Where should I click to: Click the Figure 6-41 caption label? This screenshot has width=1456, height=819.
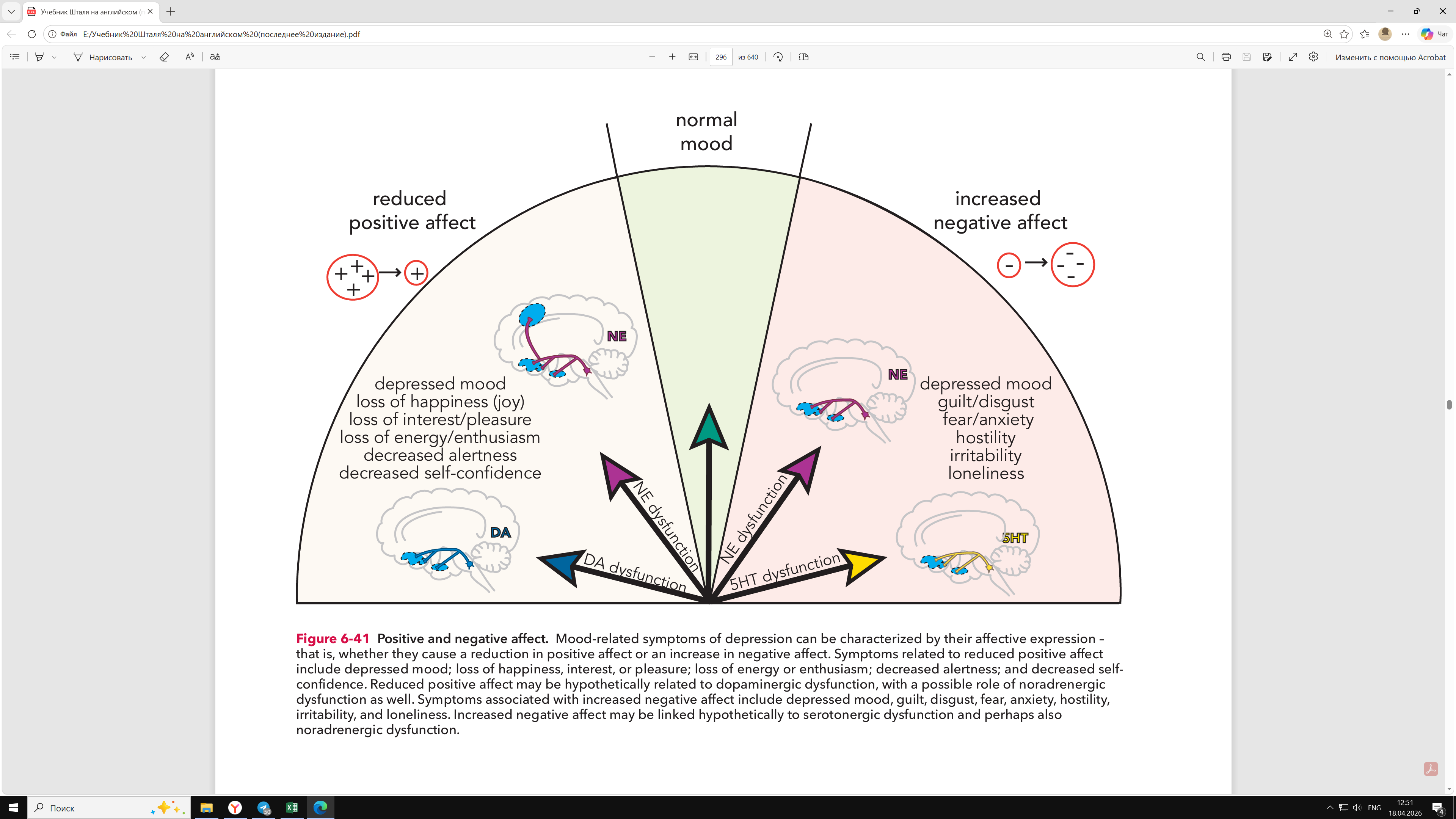(x=333, y=639)
